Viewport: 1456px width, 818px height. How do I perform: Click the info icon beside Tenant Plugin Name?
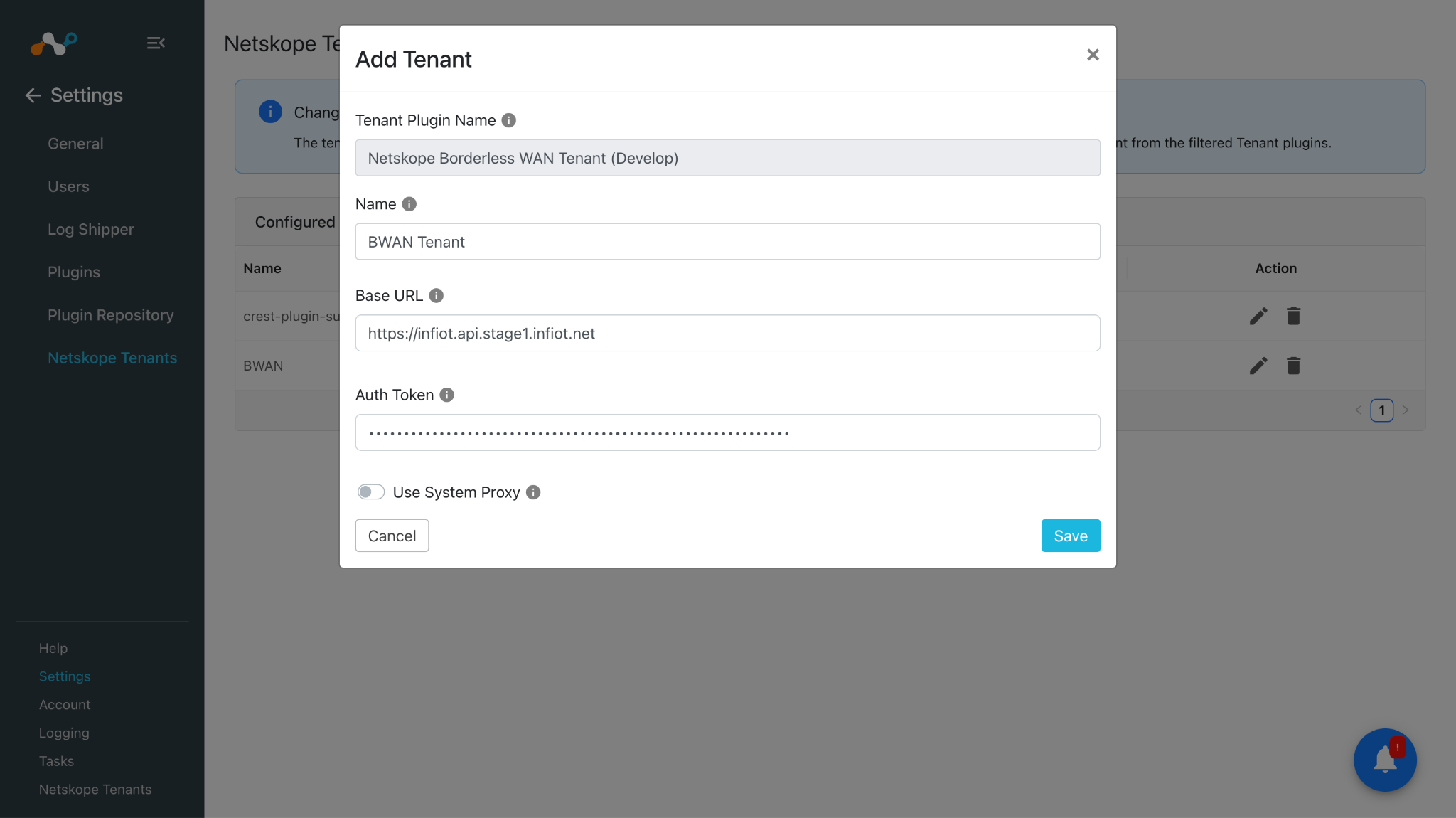(x=508, y=120)
